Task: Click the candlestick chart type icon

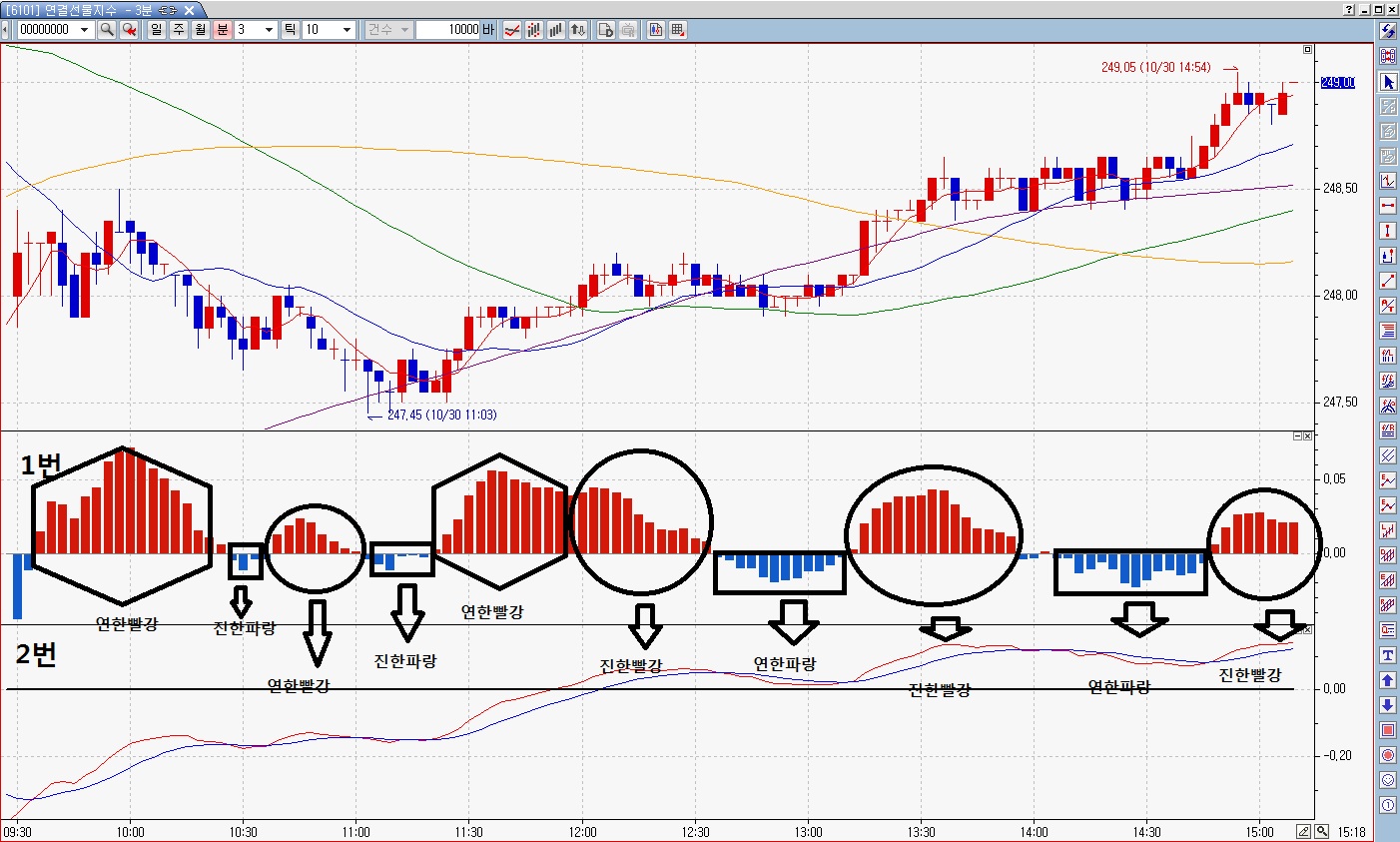Action: pos(534,30)
